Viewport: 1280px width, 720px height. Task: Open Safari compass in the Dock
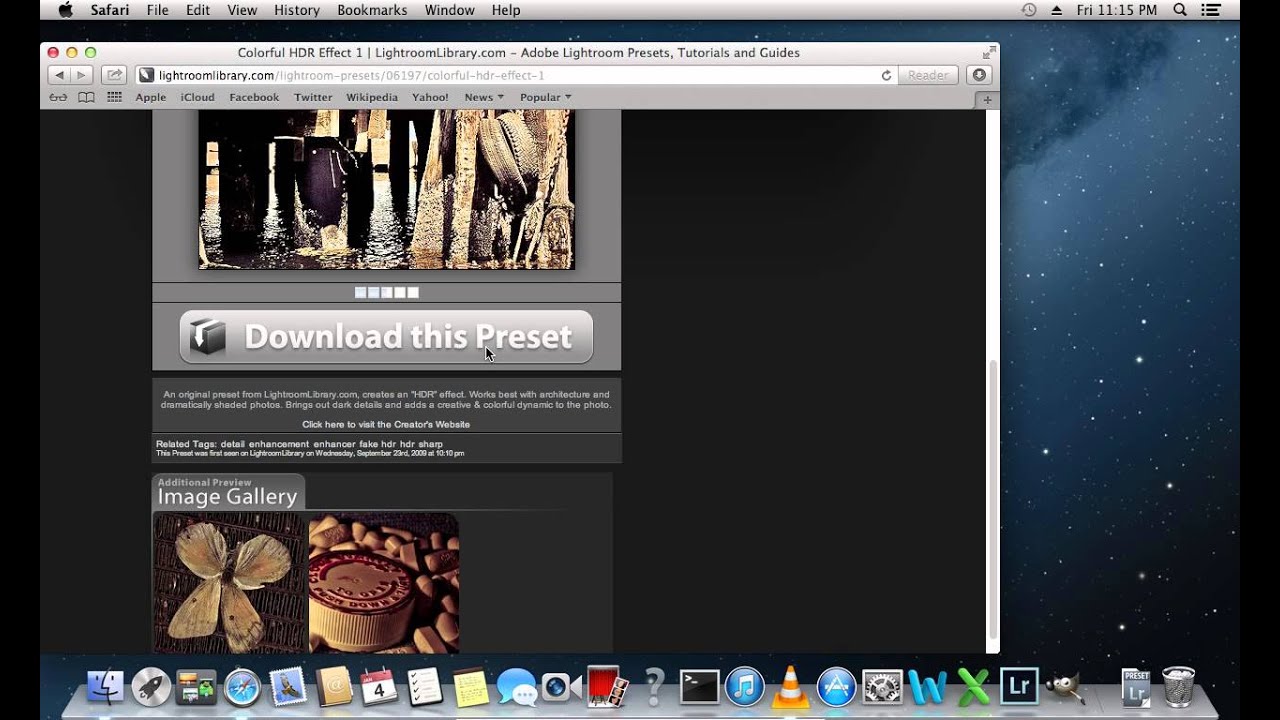(242, 687)
